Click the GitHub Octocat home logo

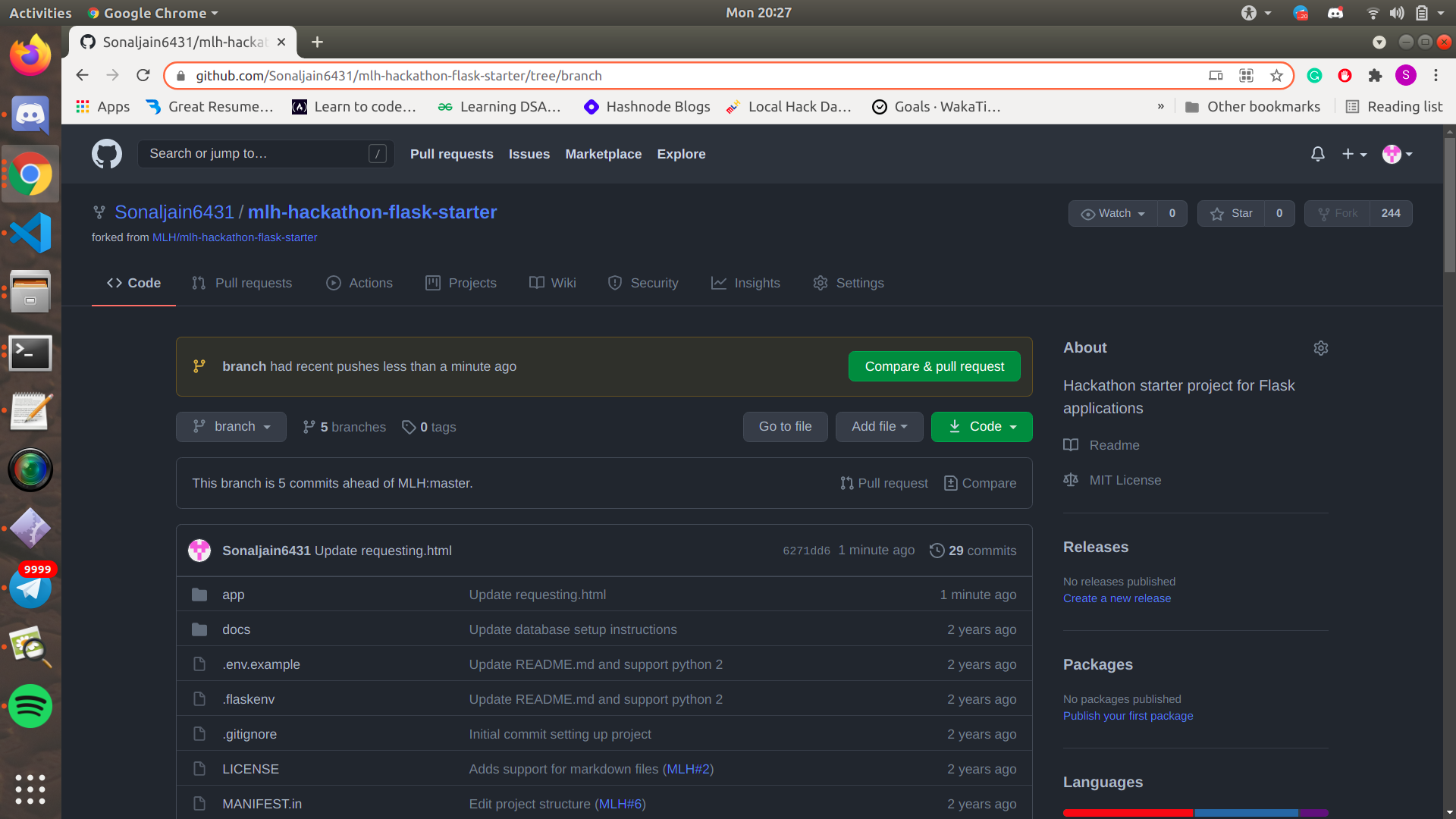(x=106, y=154)
